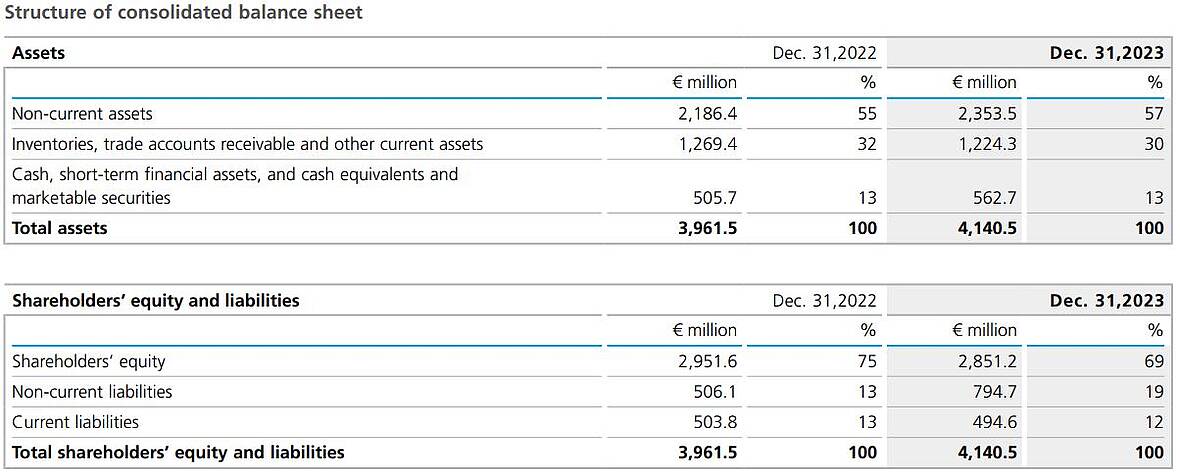The width and height of the screenshot is (1180, 475).
Task: Select the 'Shareholders' equity and liabilities' table header
Action: [155, 300]
